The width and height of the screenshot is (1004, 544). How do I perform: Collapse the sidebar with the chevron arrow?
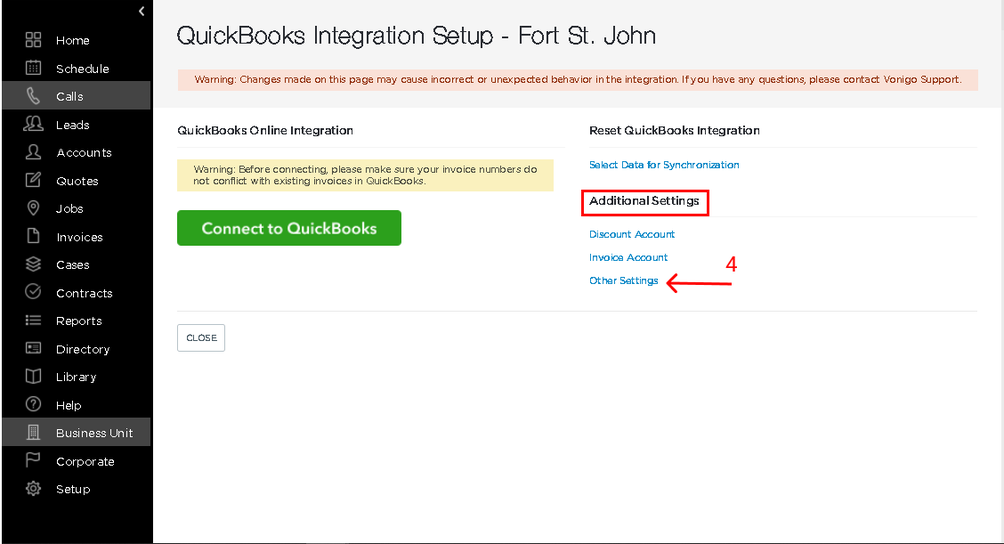[x=142, y=11]
